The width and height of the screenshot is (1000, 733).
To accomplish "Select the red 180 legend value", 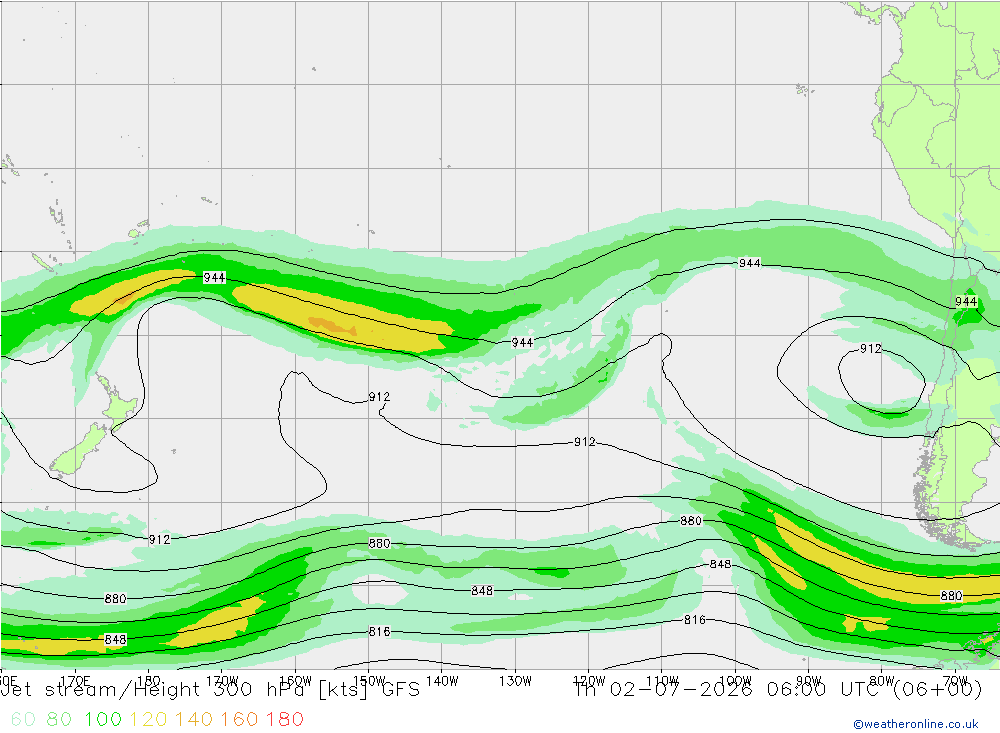I will [x=284, y=720].
